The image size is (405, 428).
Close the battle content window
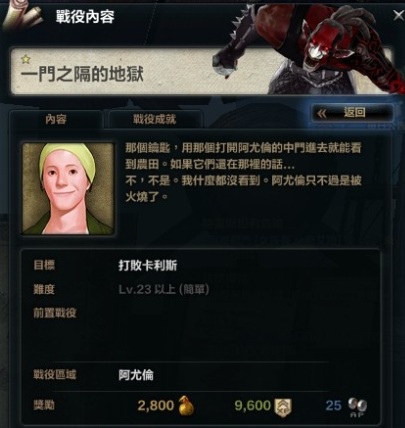coord(398,15)
